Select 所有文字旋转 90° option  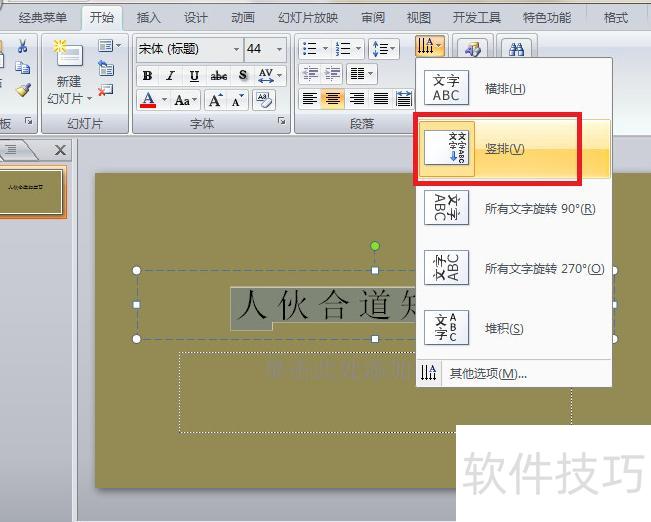pos(514,208)
